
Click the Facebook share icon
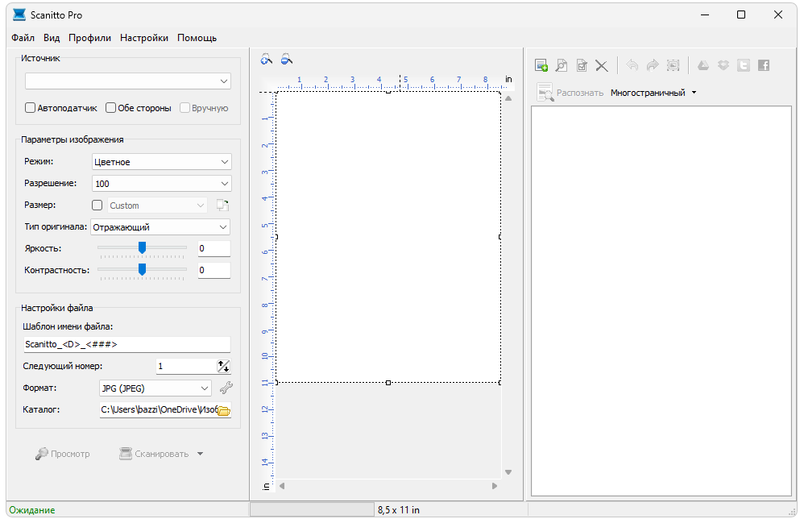pyautogui.click(x=764, y=65)
